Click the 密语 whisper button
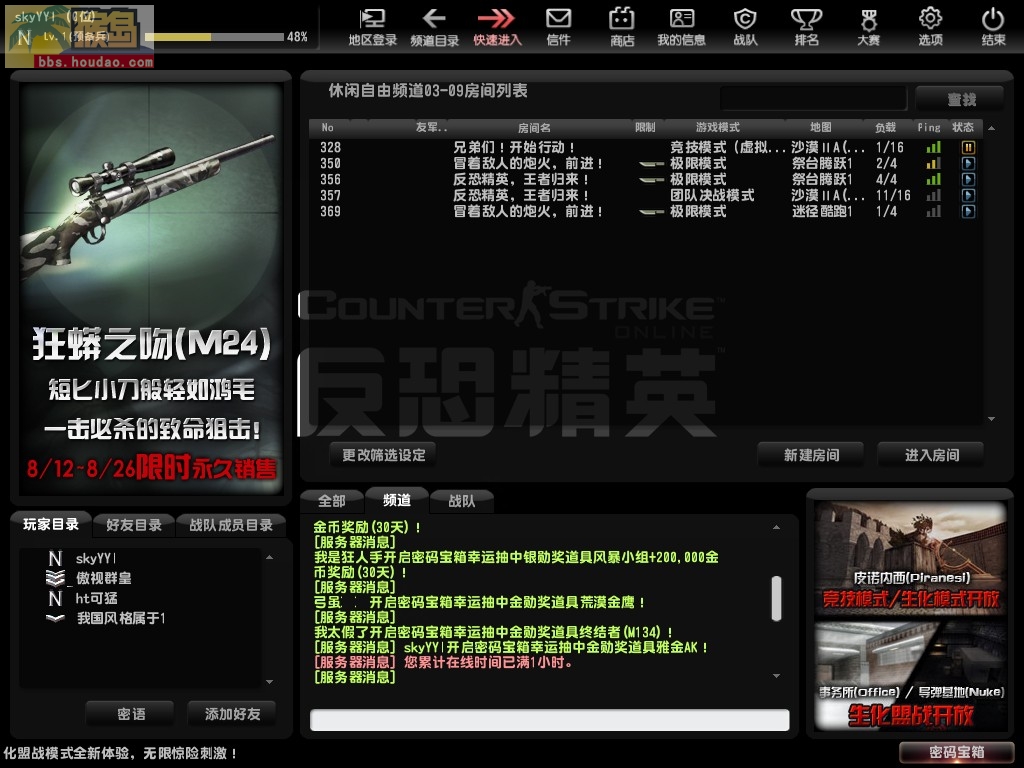The image size is (1024, 768). (x=131, y=714)
